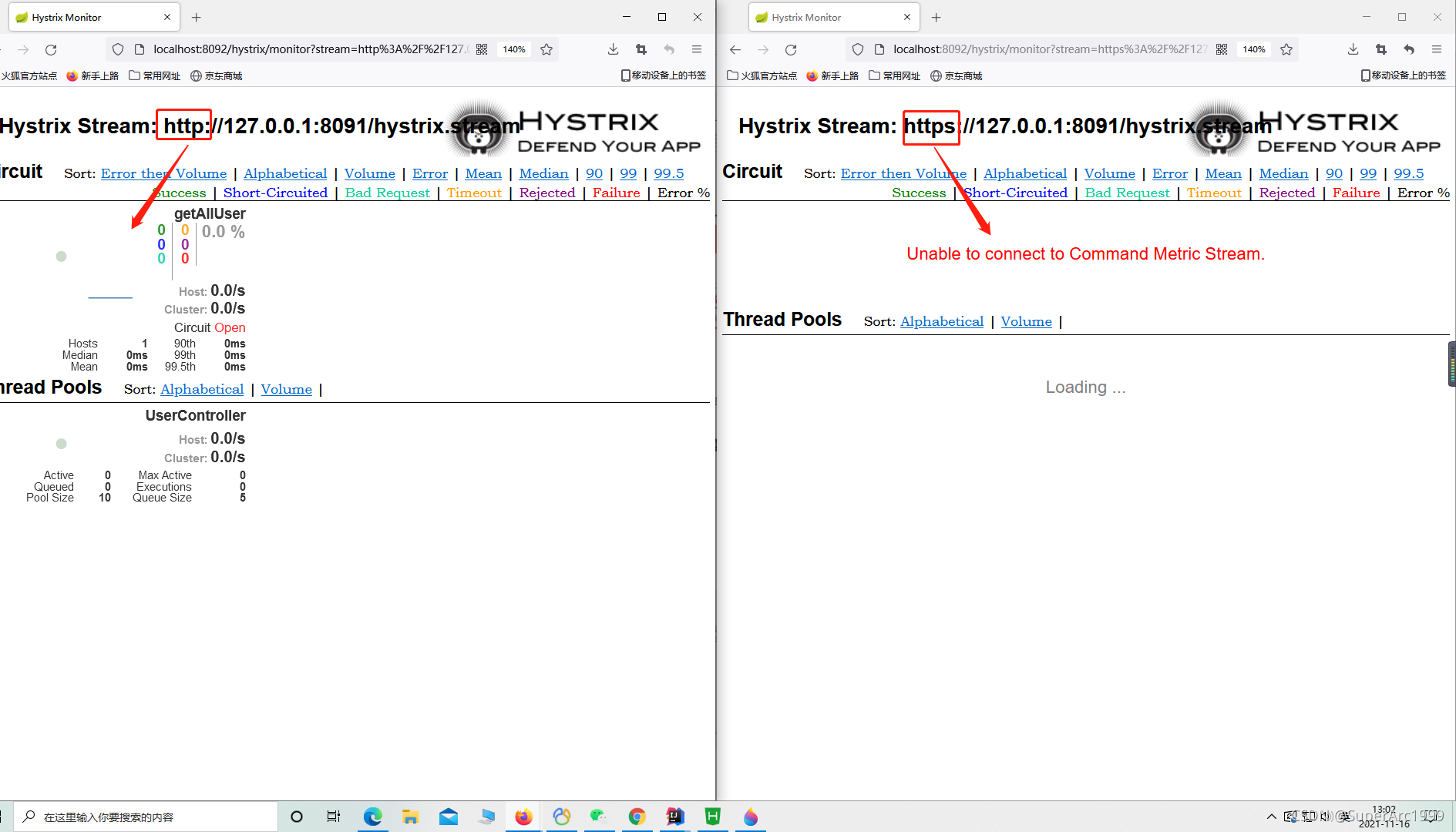This screenshot has width=1456, height=832.
Task: Open Firefox from the taskbar
Action: pyautogui.click(x=524, y=817)
